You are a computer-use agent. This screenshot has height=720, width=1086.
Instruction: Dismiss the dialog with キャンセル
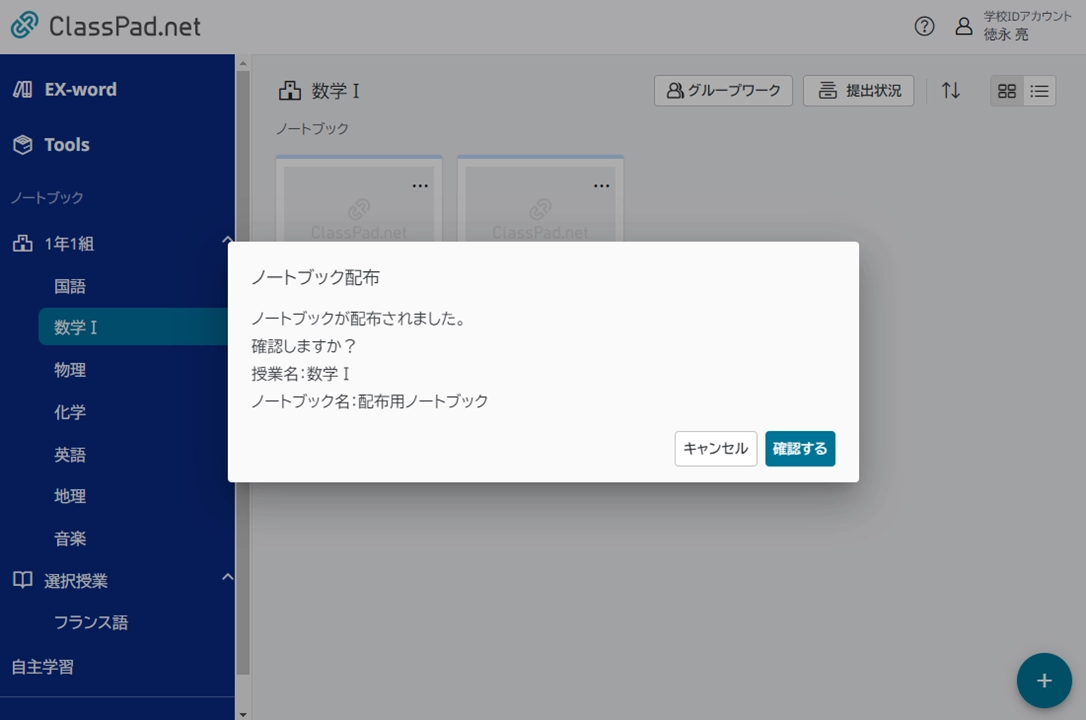[716, 449]
